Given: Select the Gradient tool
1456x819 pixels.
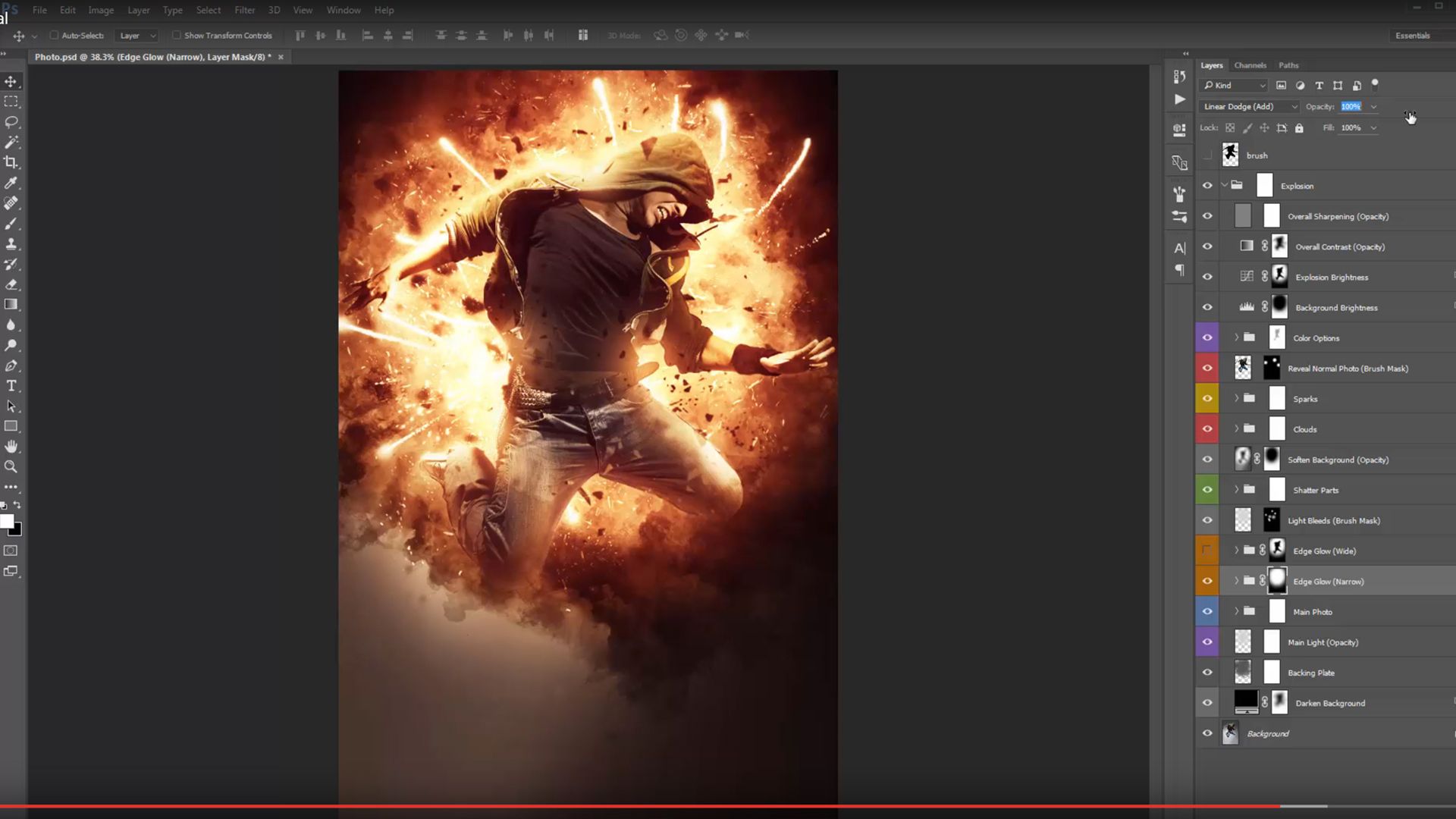Looking at the screenshot, I should [11, 304].
